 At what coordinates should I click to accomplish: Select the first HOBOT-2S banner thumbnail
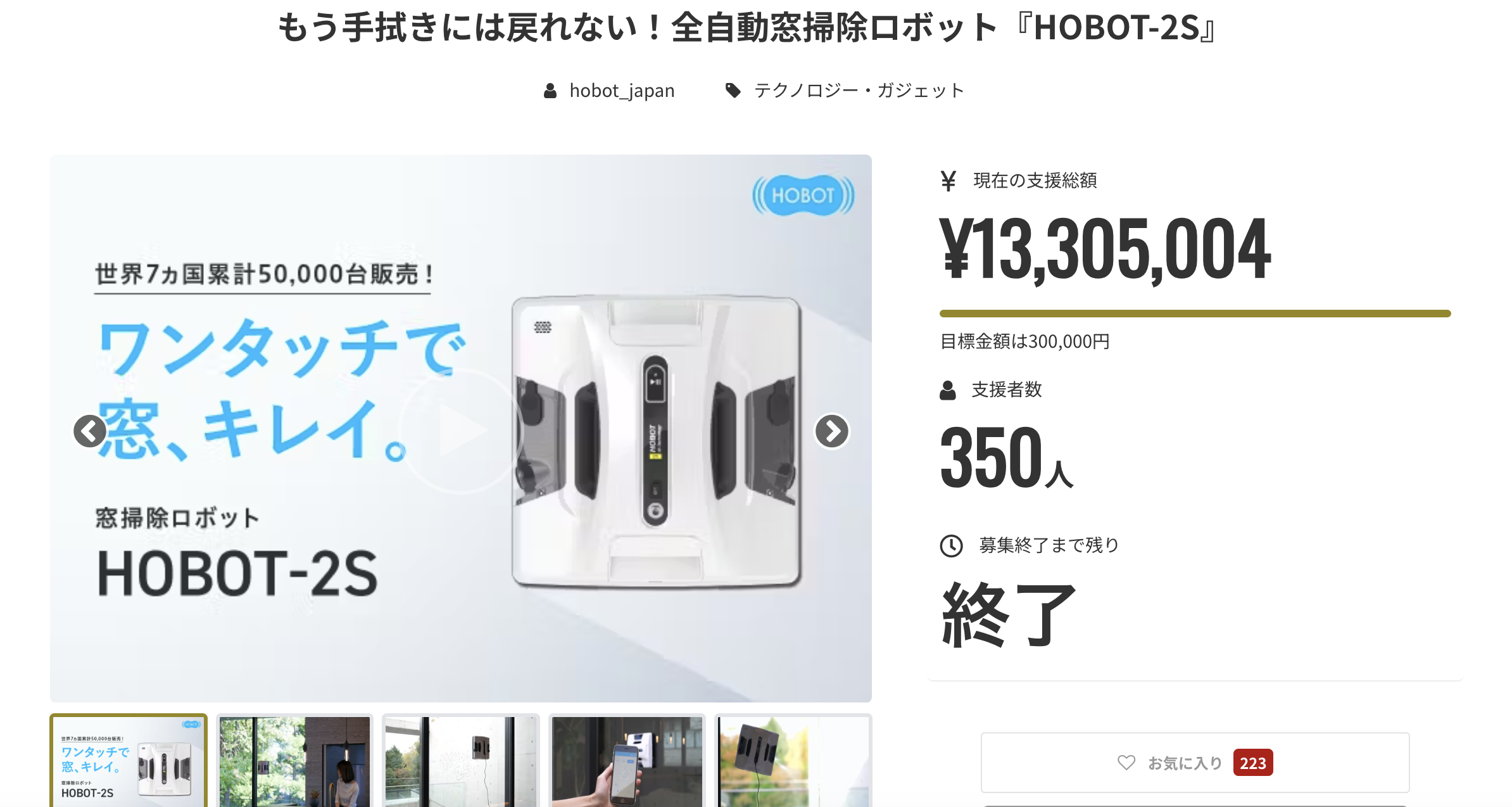point(129,760)
